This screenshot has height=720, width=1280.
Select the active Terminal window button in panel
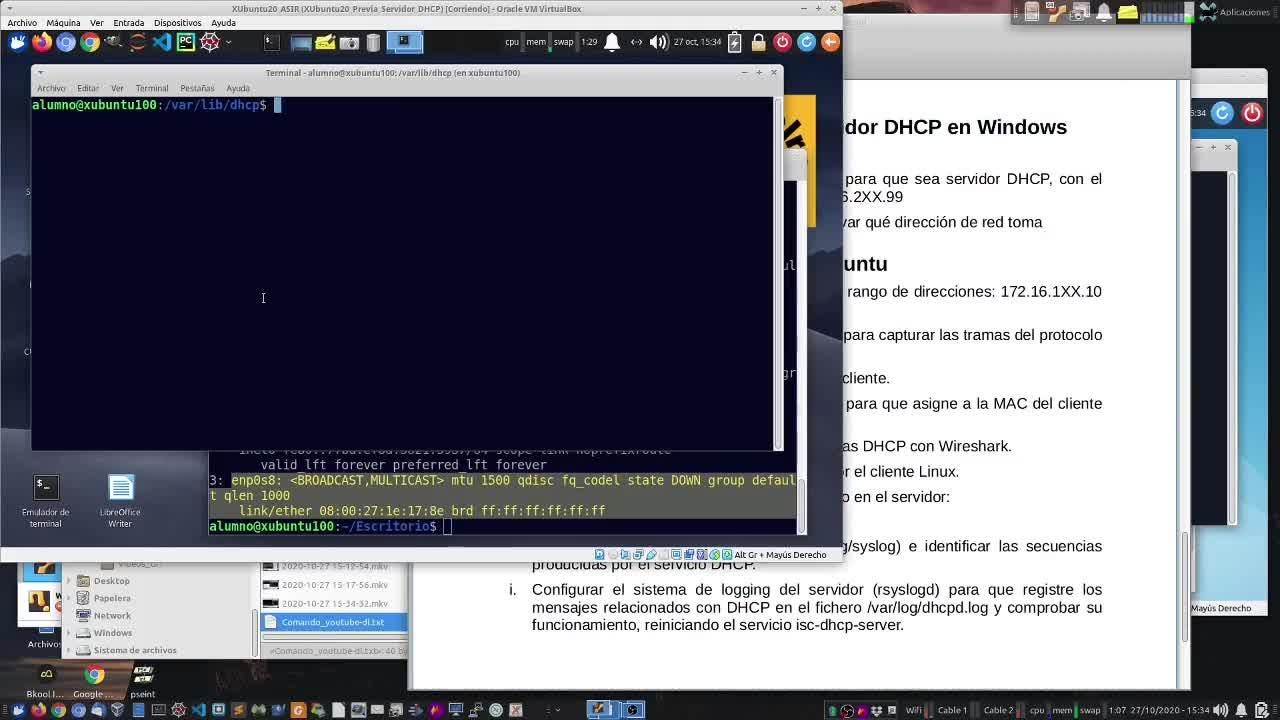pos(405,42)
